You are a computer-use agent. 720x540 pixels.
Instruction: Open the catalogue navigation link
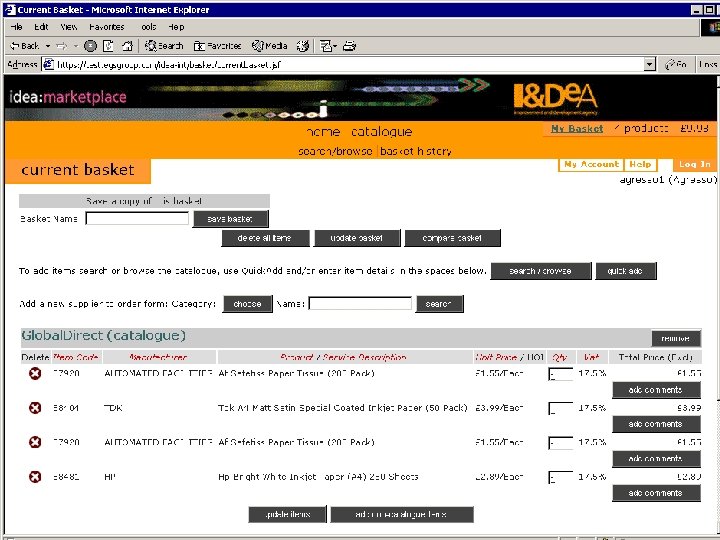[382, 132]
